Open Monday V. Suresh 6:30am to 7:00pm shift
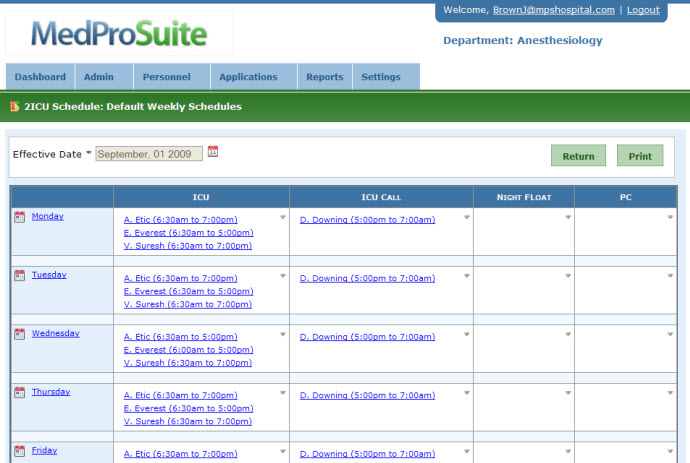690x463 pixels. pos(188,246)
